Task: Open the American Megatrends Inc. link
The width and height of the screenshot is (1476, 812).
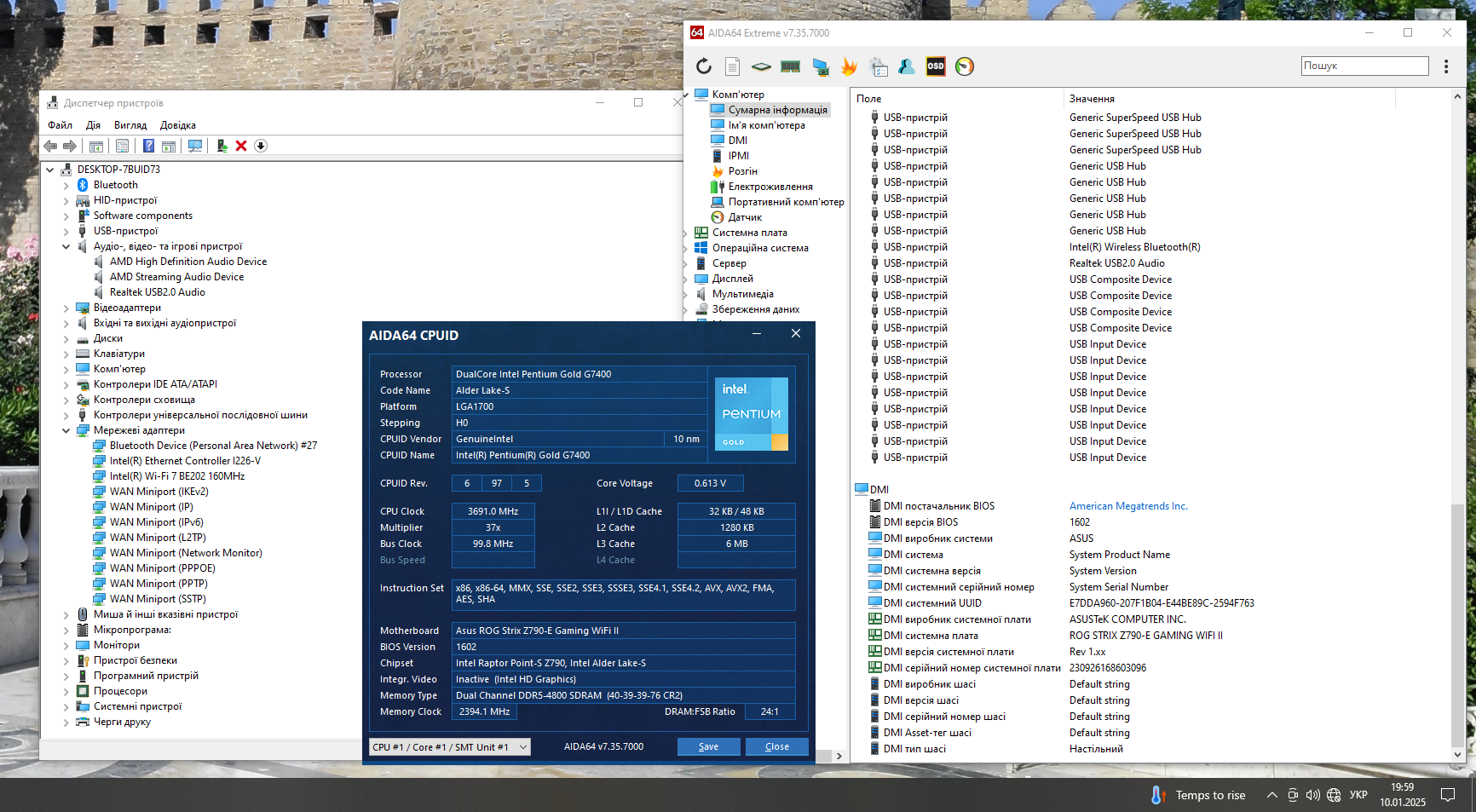Action: click(x=1128, y=506)
